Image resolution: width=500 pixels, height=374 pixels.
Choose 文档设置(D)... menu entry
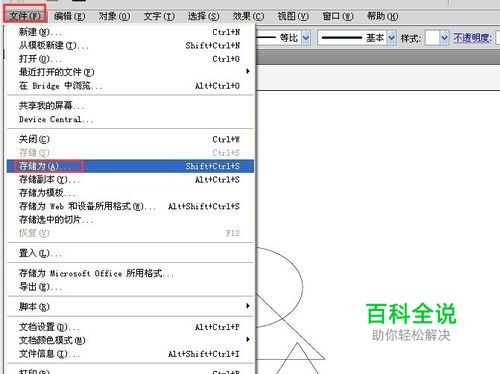click(130, 327)
